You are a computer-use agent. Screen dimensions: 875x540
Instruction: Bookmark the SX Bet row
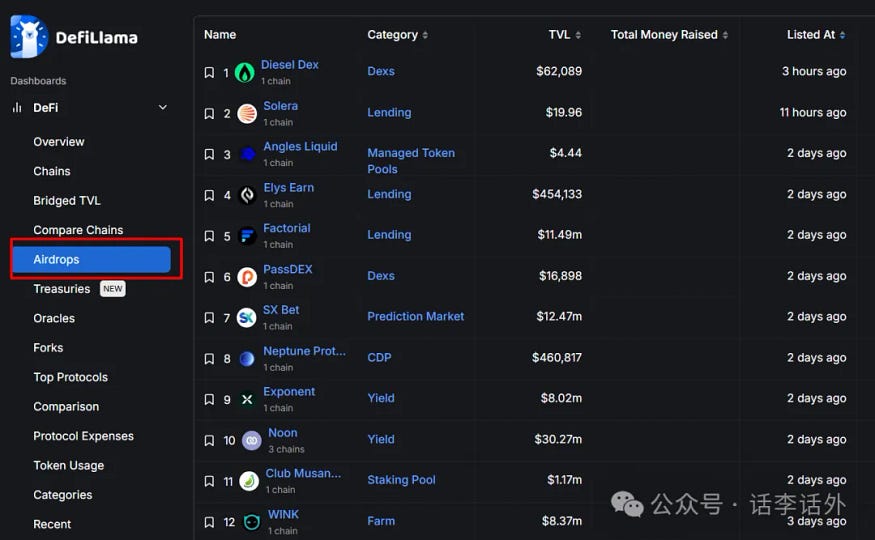(x=209, y=318)
